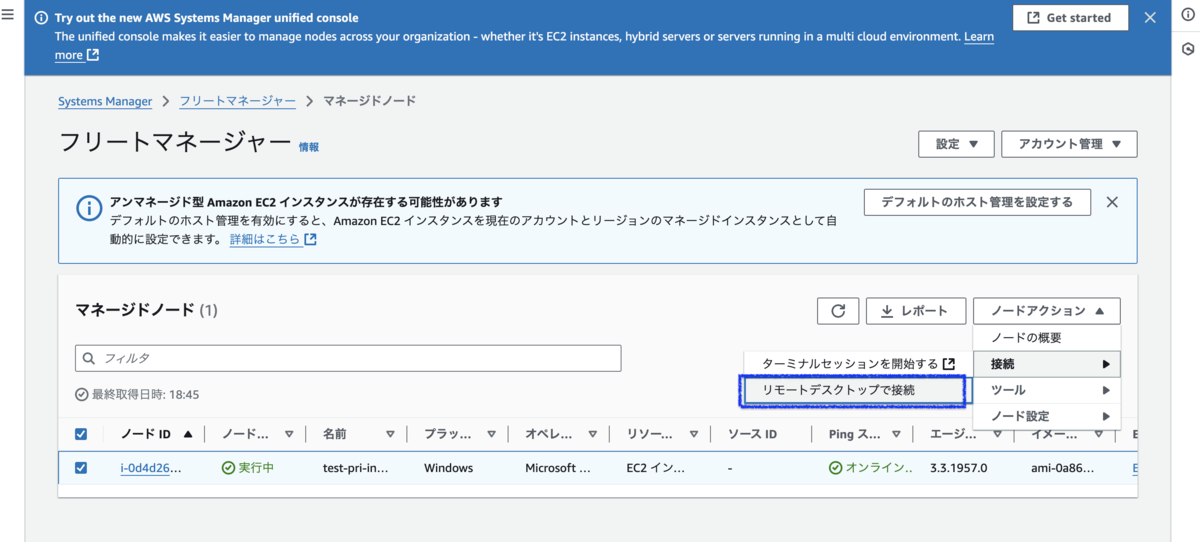Dismiss the unified console banner
This screenshot has height=542, width=1200.
tap(1150, 17)
